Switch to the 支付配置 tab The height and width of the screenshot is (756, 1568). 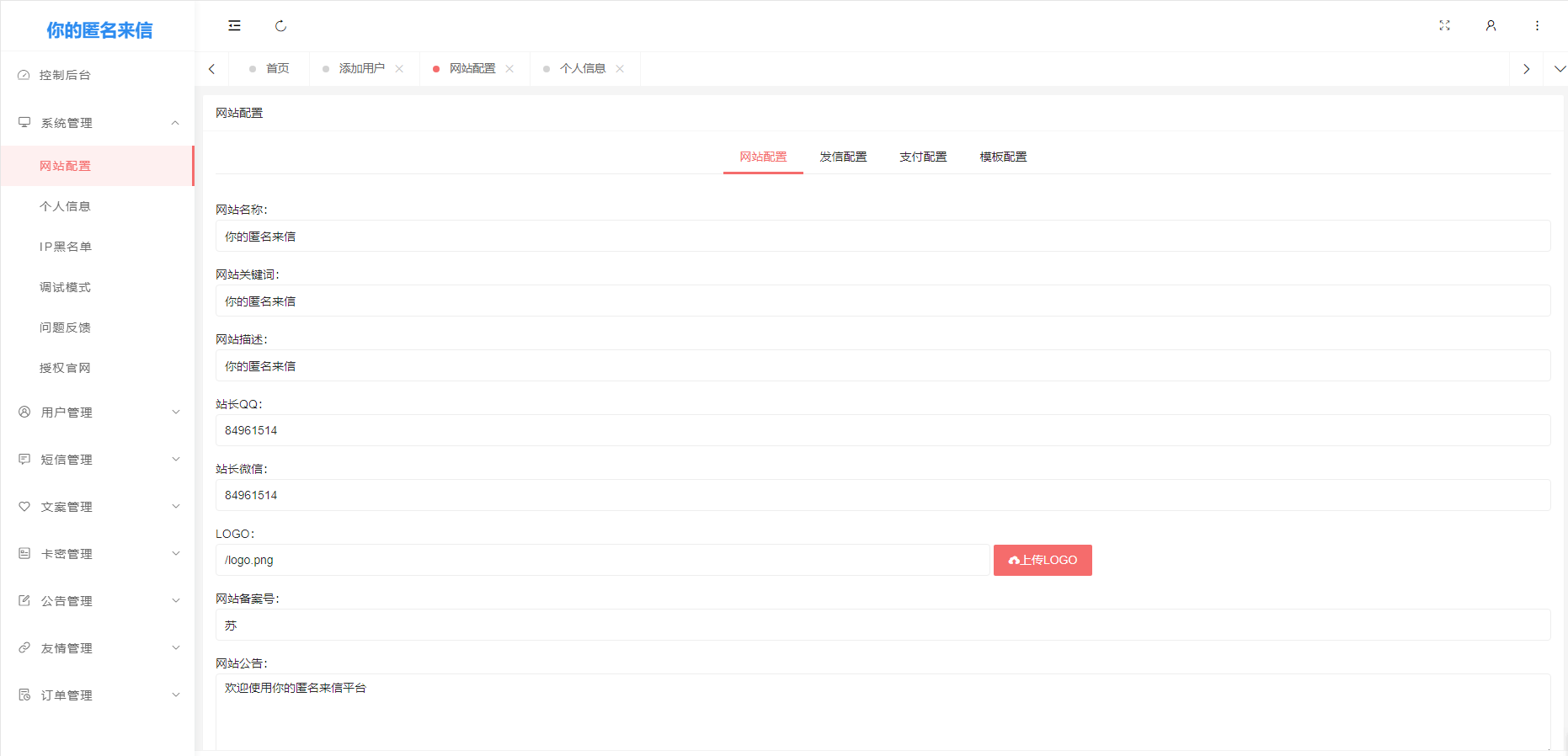[923, 157]
